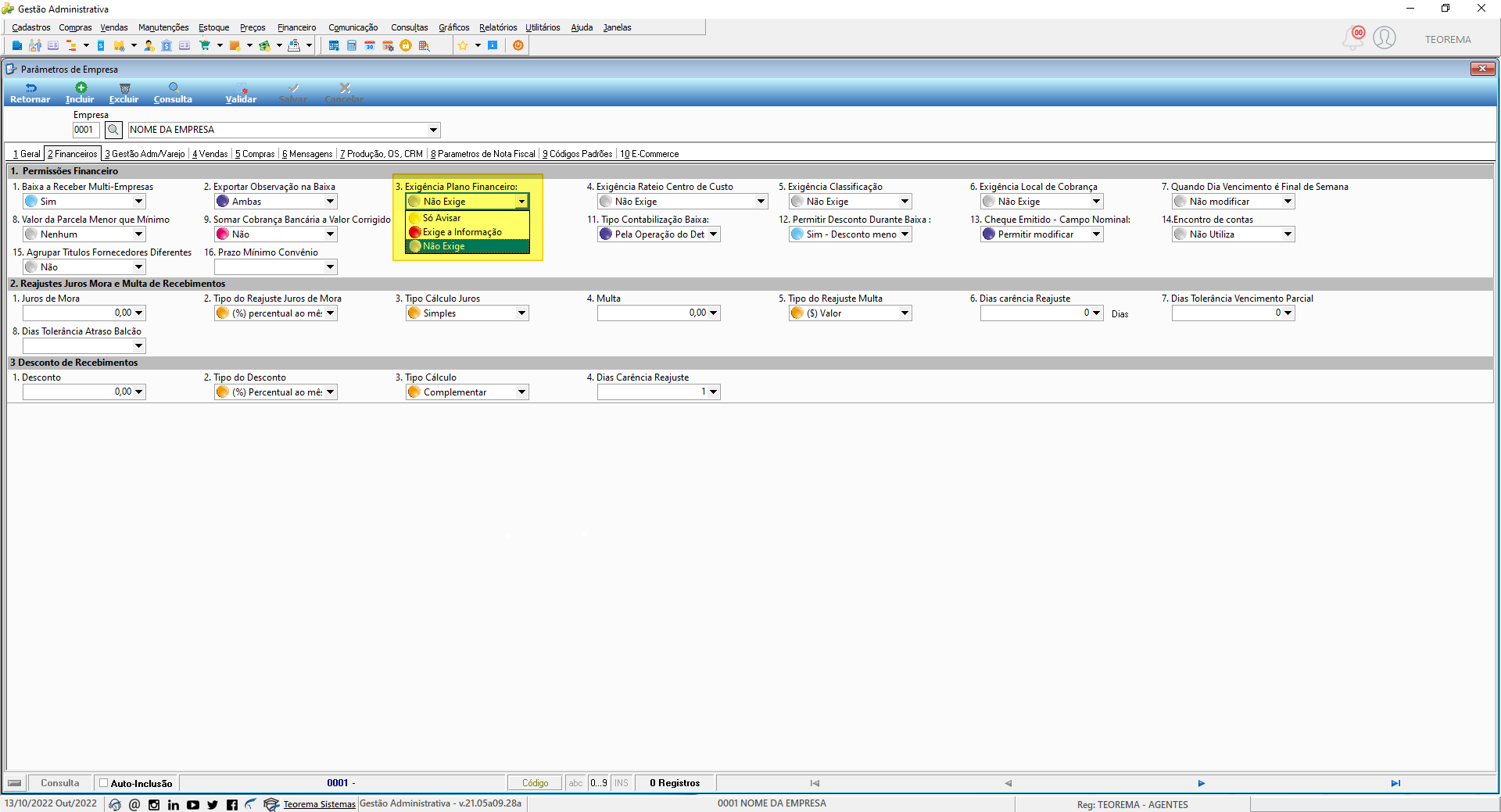The height and width of the screenshot is (812, 1501).
Task: Open the calculator toolbar icon
Action: [x=352, y=45]
